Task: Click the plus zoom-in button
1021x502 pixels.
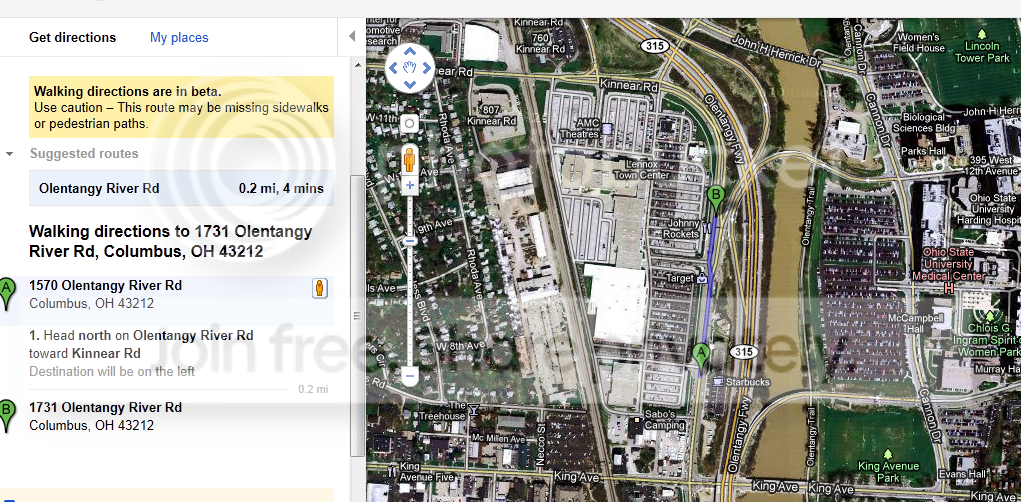Action: coord(410,186)
